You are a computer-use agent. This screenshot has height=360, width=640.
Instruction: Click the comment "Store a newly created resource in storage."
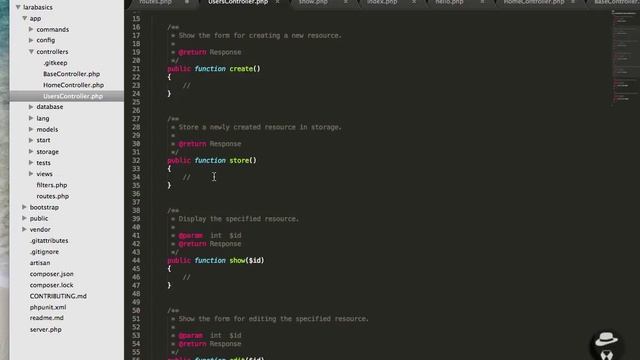[x=260, y=127]
